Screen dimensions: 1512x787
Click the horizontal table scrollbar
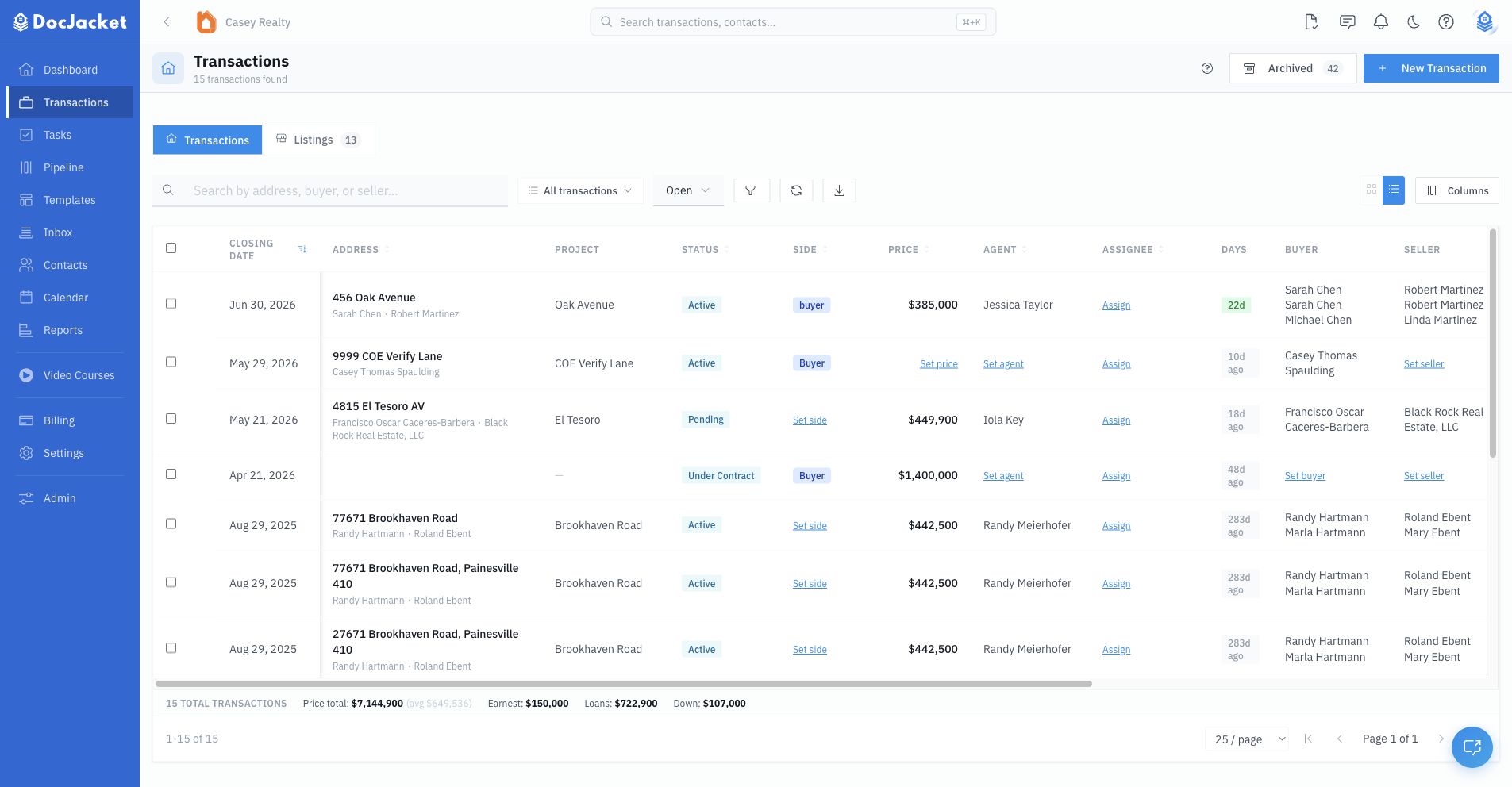click(624, 684)
